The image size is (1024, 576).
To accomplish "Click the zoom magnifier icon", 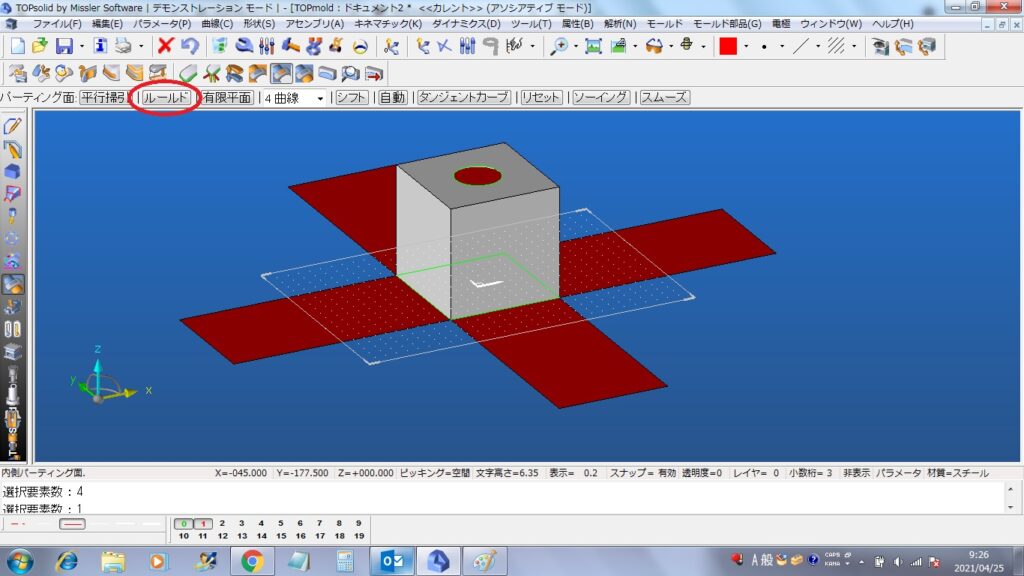I will pyautogui.click(x=559, y=46).
